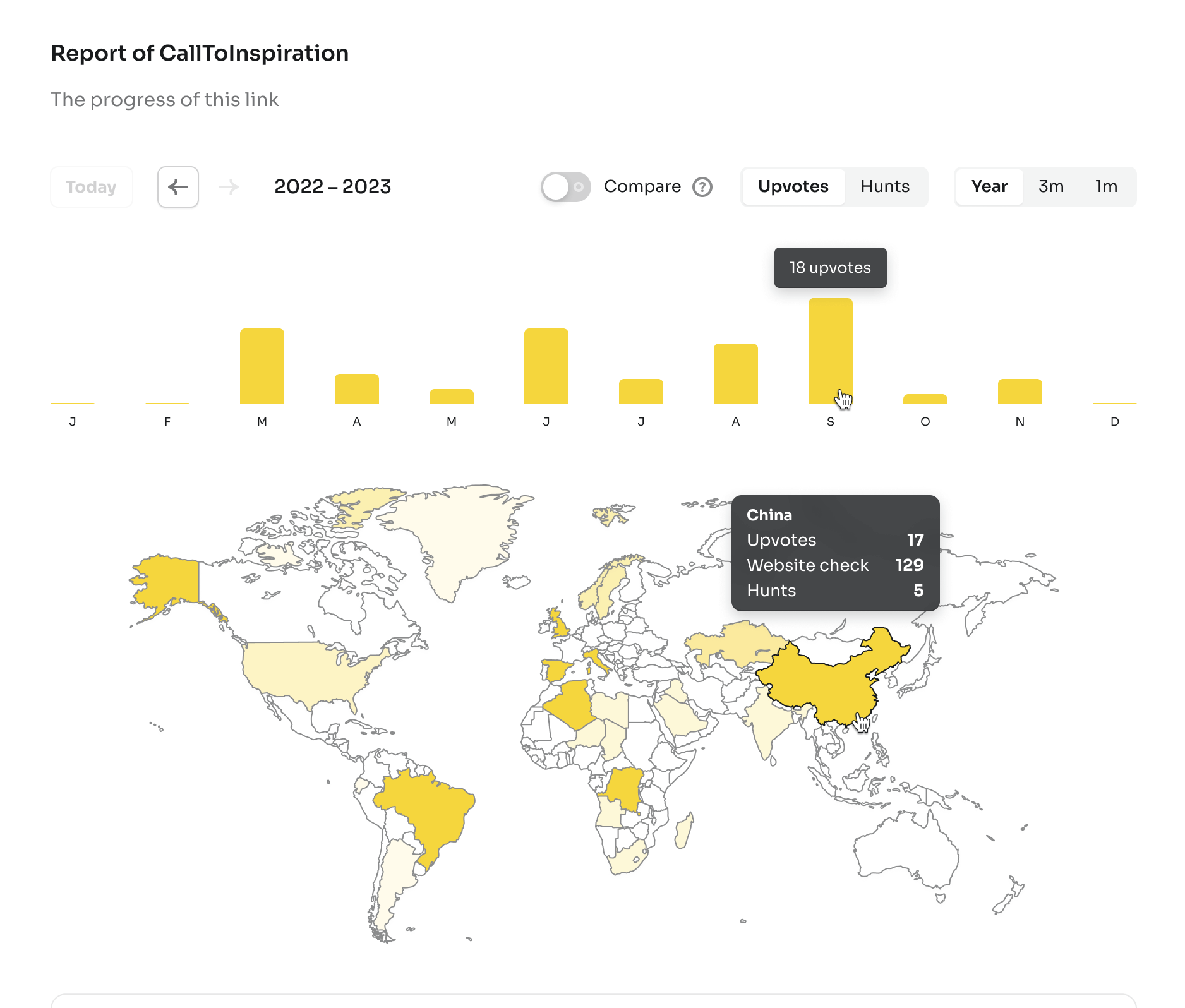Select the 3m time range
This screenshot has width=1185, height=1008.
[1051, 187]
